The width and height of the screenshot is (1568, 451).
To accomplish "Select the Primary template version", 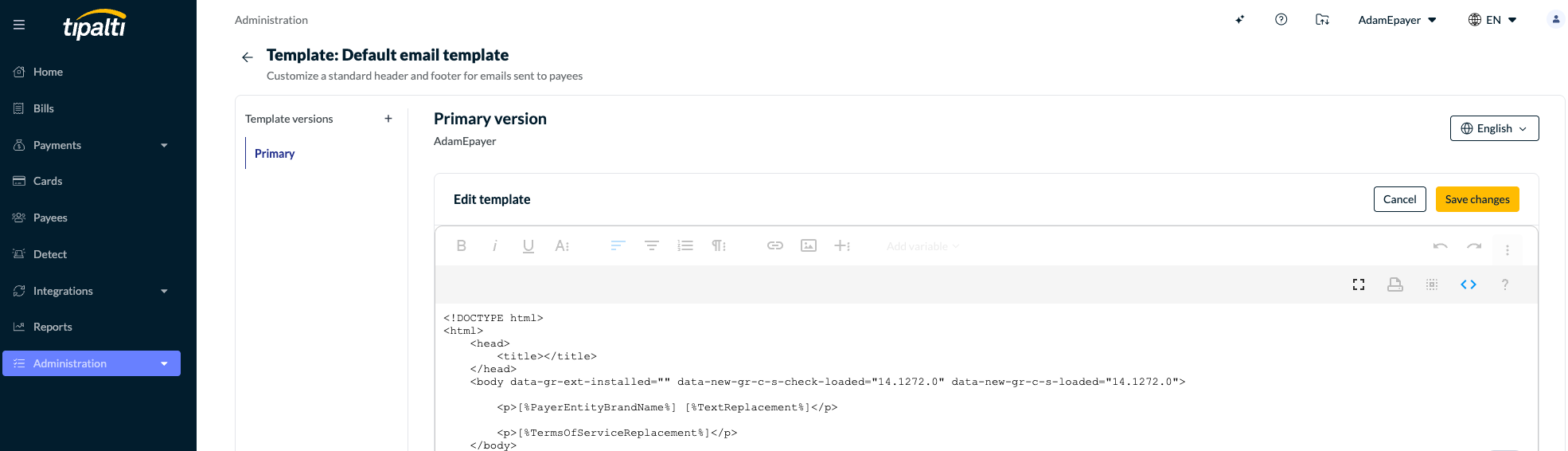I will [275, 154].
